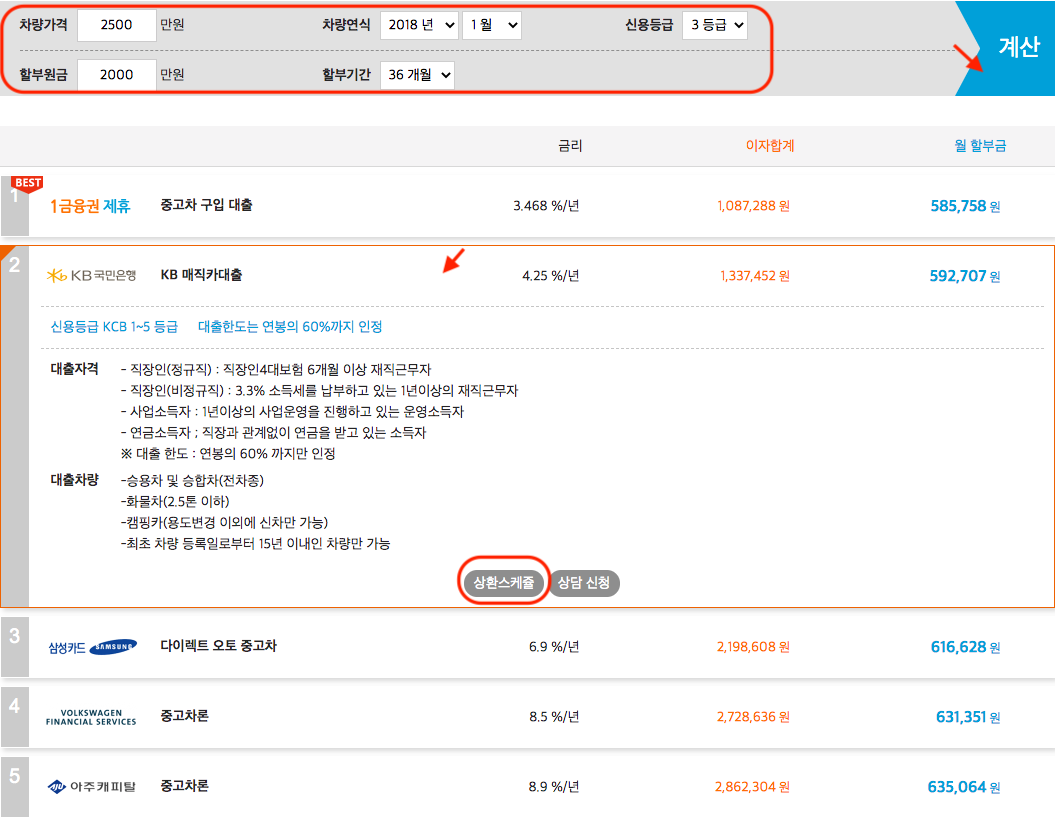Open the 차량연식 2018년 year dropdown
The width and height of the screenshot is (1055, 818).
(419, 26)
